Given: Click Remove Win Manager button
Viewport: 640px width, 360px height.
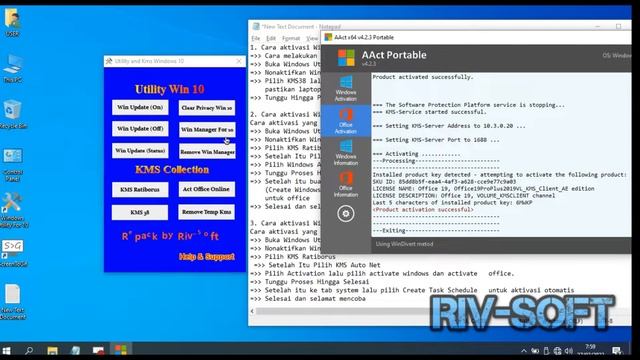Looking at the screenshot, I should [207, 151].
